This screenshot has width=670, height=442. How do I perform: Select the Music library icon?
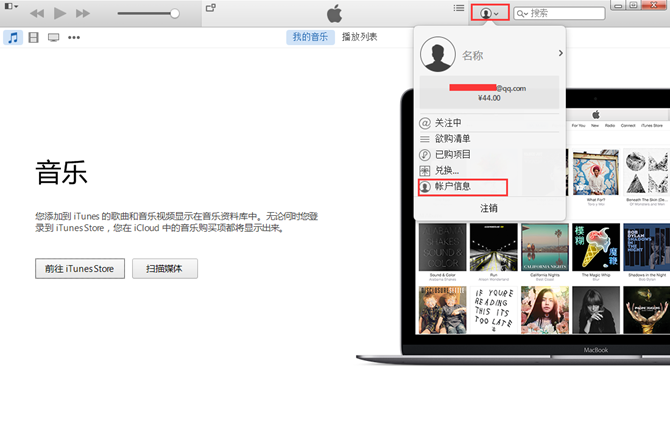coord(13,37)
